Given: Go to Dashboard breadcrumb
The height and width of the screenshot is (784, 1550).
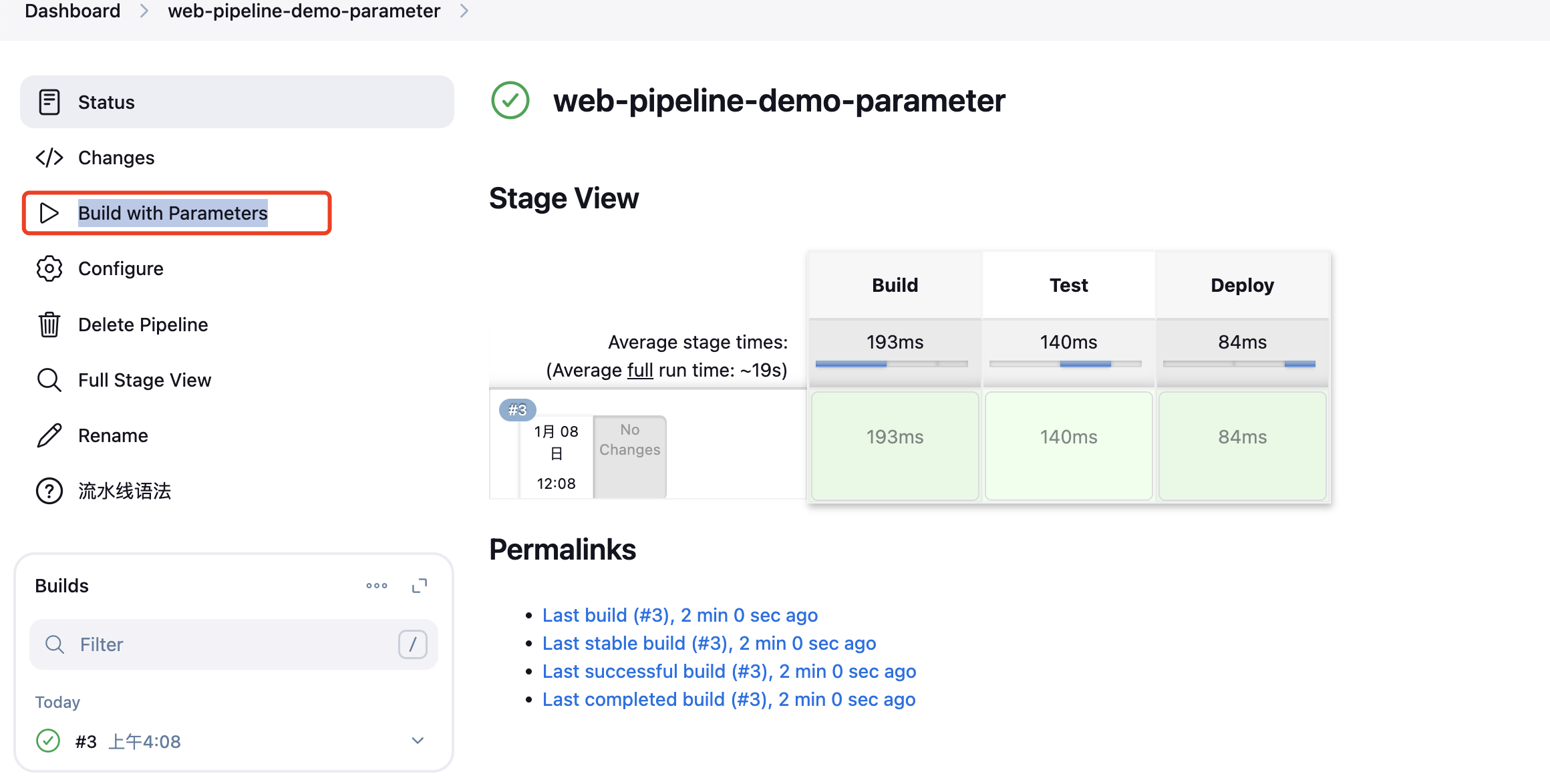Looking at the screenshot, I should pos(73,11).
